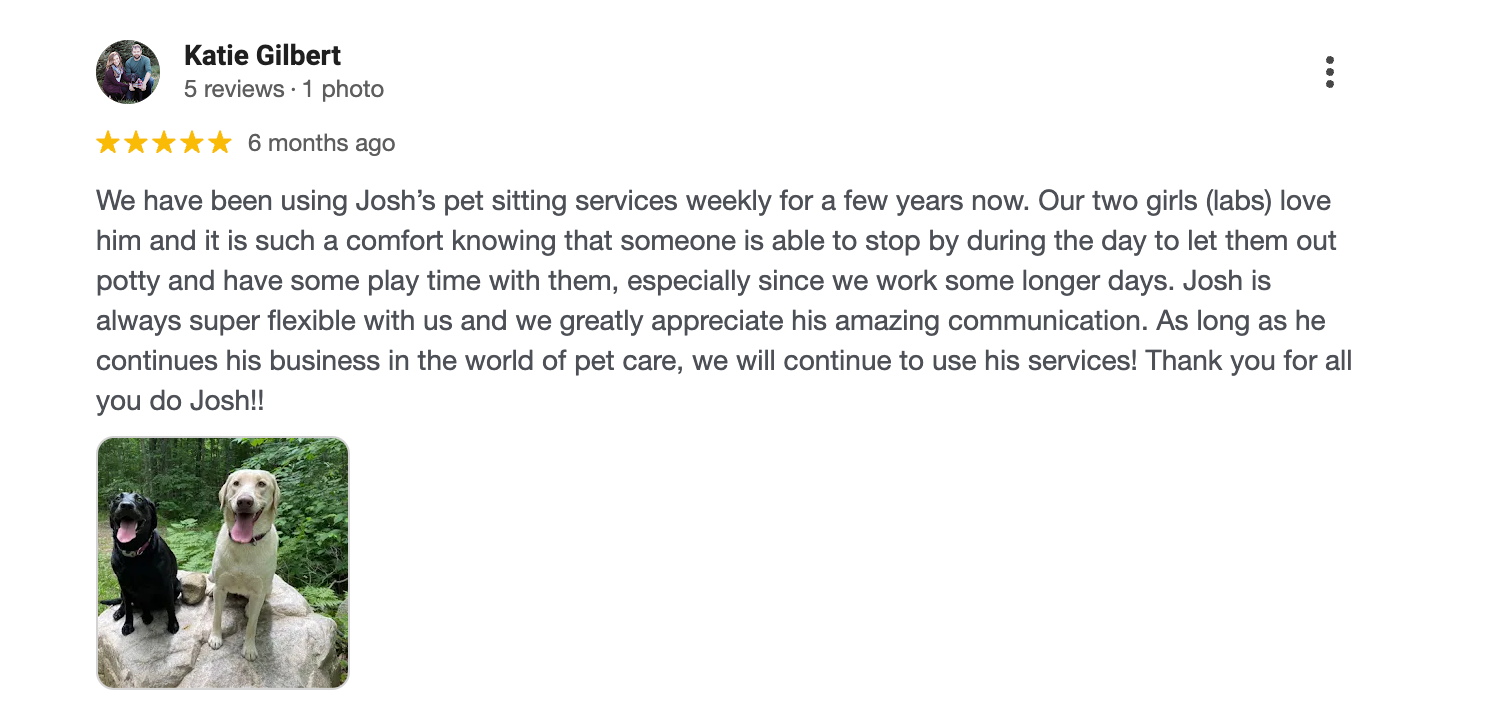
Task: Open the two dogs photo thumbnail
Action: click(x=223, y=563)
